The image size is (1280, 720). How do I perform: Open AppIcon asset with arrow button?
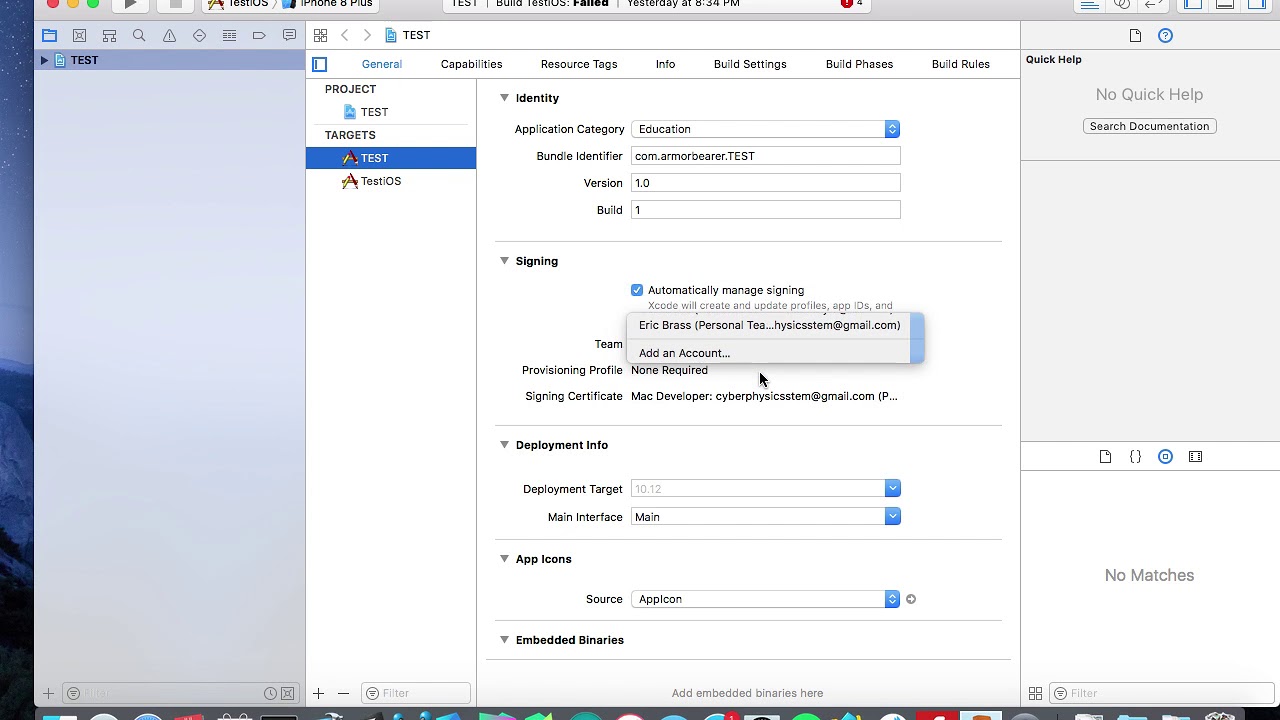[x=911, y=599]
